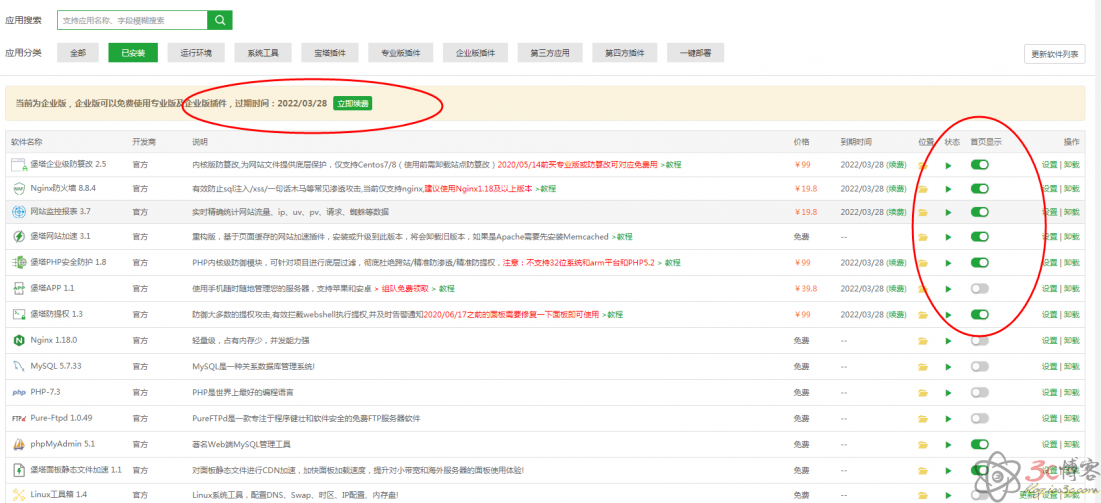
Task: Click 续费 link in Nginx防火墙 row
Action: 895,189
